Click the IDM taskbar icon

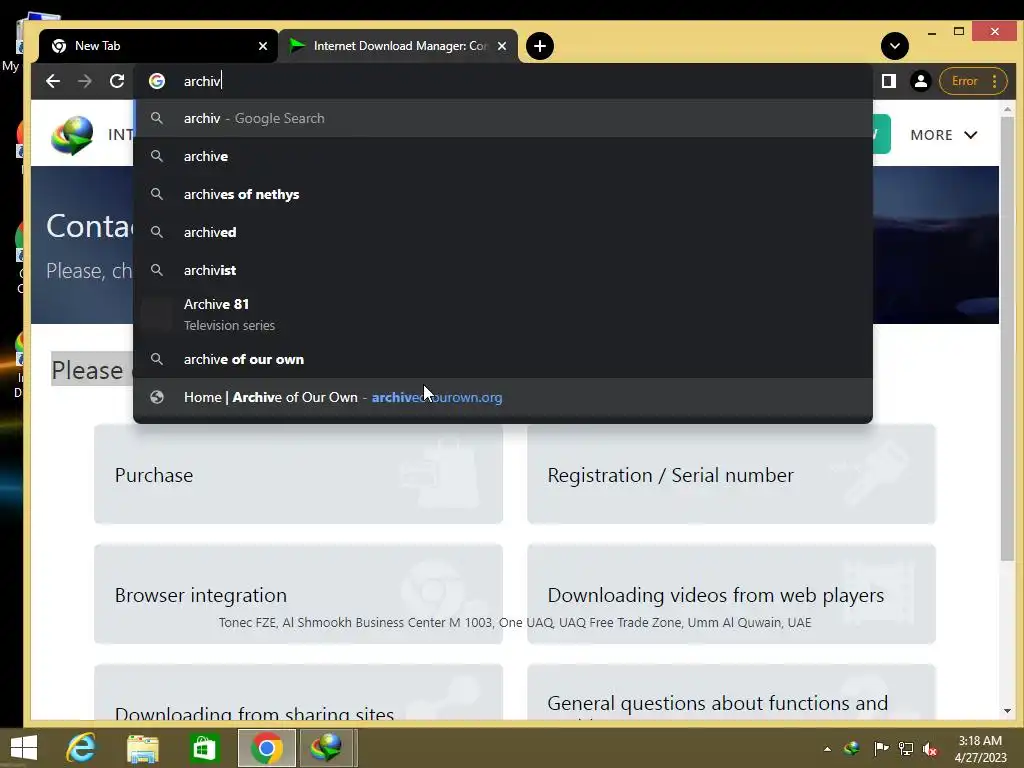pyautogui.click(x=327, y=748)
